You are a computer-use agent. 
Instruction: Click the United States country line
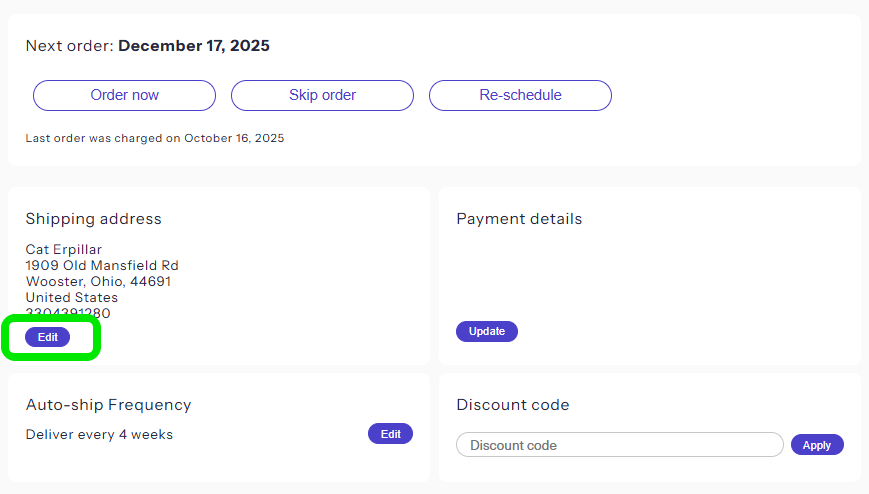click(x=72, y=297)
